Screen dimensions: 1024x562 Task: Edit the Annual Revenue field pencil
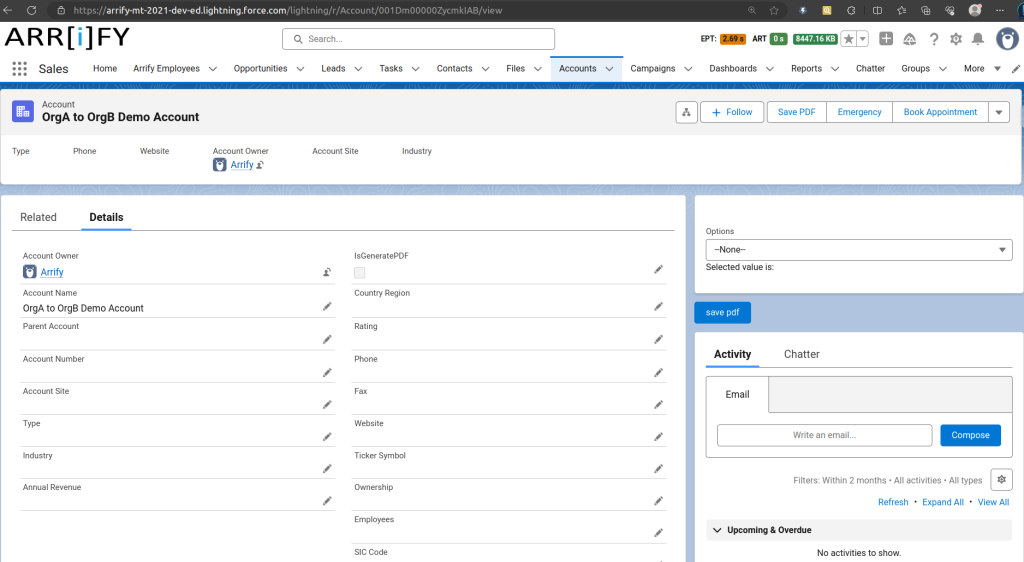coord(327,501)
